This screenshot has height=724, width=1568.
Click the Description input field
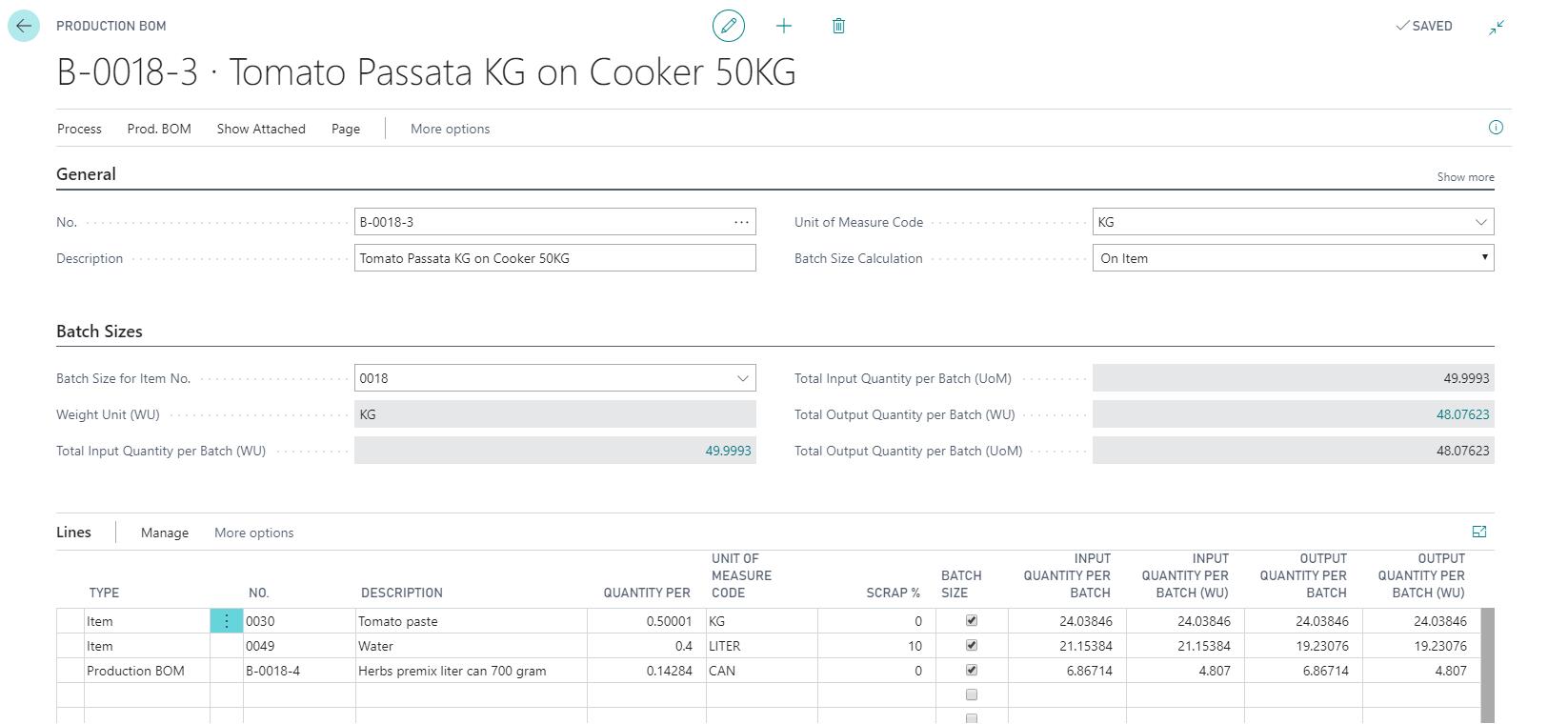(554, 258)
